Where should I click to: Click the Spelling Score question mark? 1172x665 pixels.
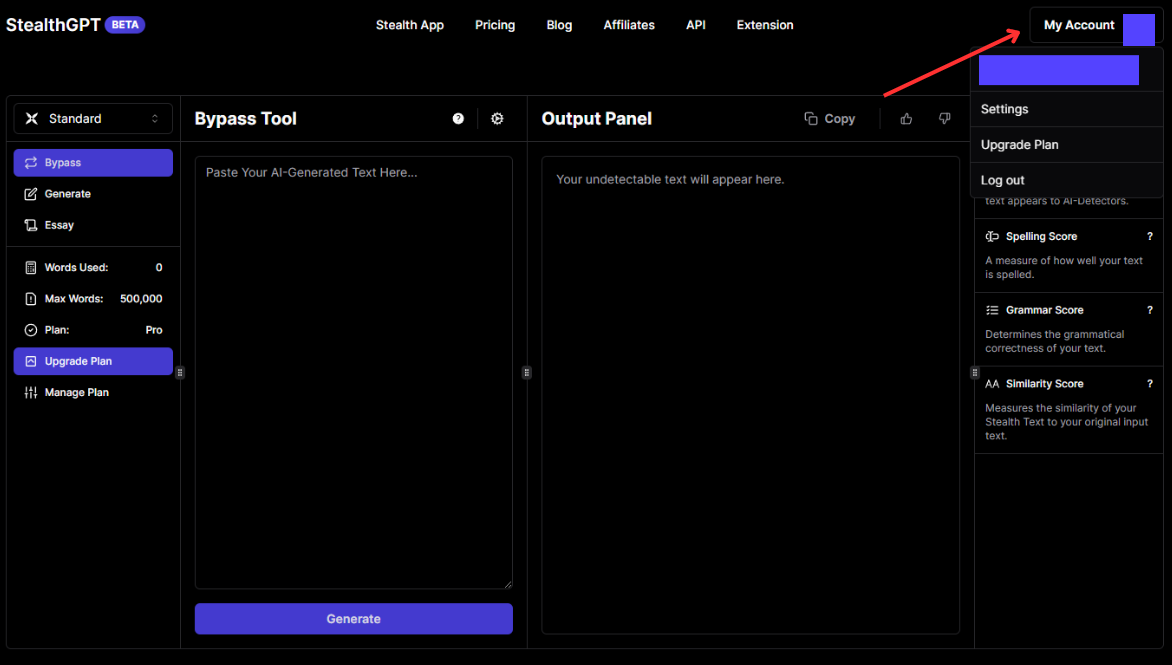(1150, 236)
